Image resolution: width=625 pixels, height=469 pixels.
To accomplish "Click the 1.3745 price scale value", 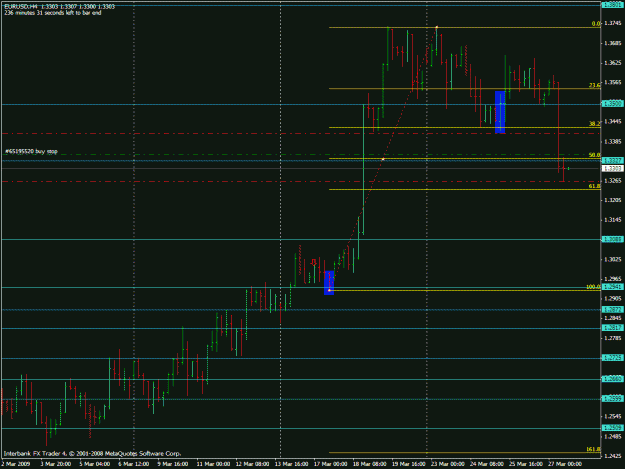I will 613,24.
